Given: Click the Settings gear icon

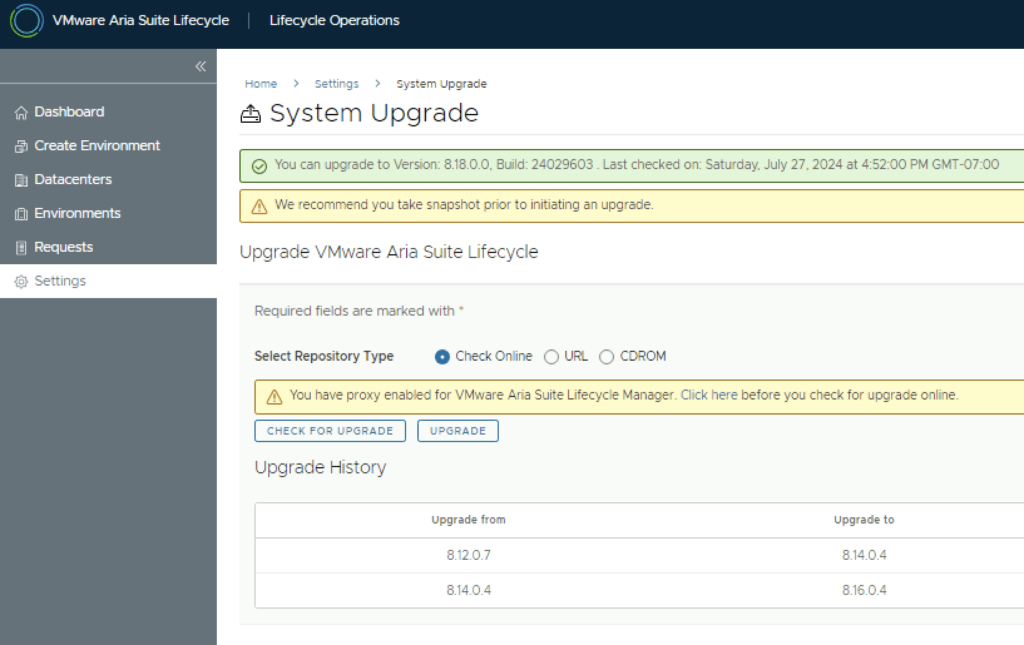Looking at the screenshot, I should point(21,282).
